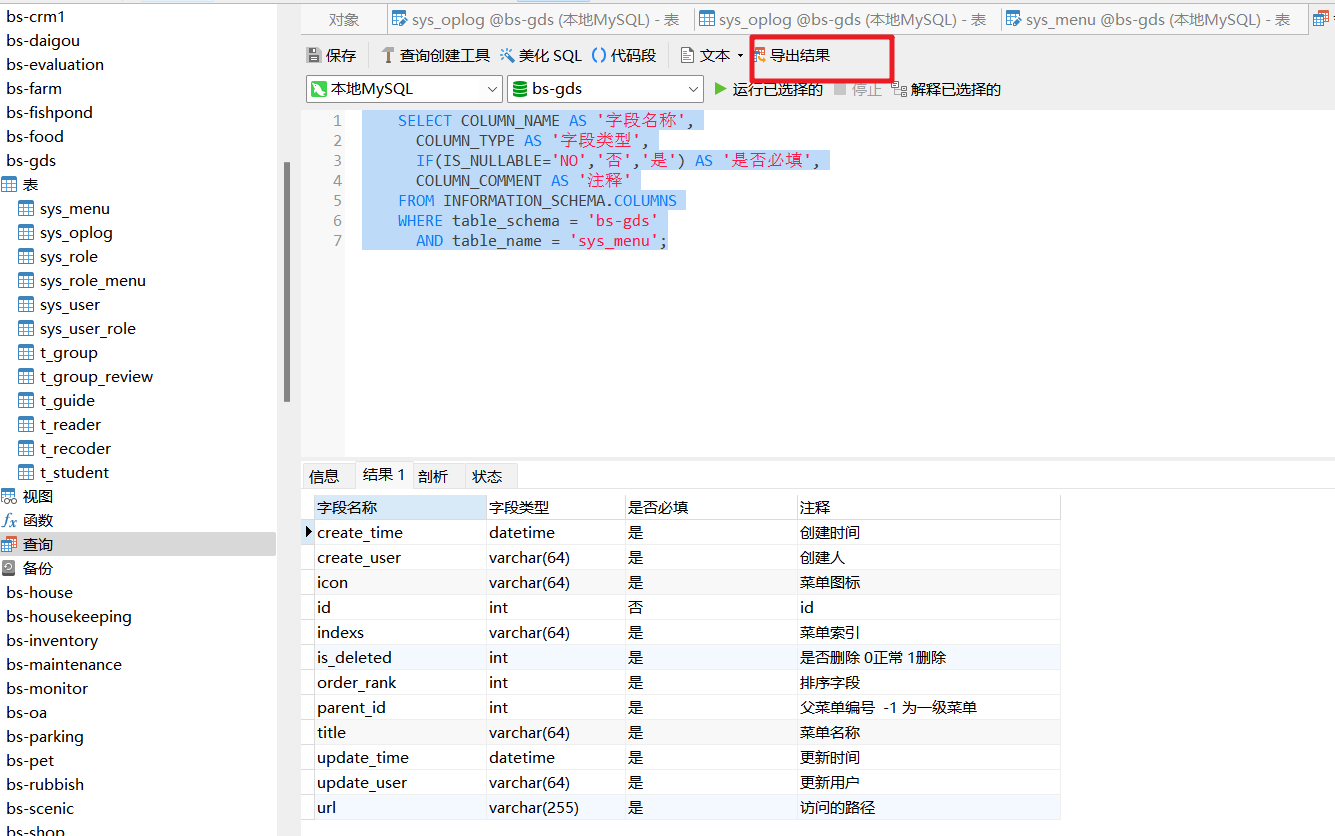Click the table icon beside sys_user_role
This screenshot has width=1335, height=836.
tap(27, 328)
